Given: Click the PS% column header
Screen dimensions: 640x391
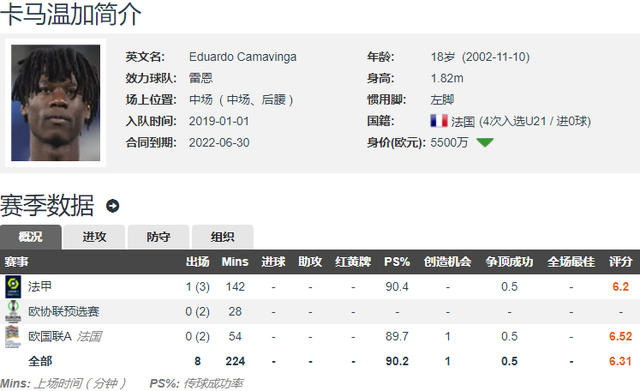Looking at the screenshot, I should pyautogui.click(x=397, y=262).
